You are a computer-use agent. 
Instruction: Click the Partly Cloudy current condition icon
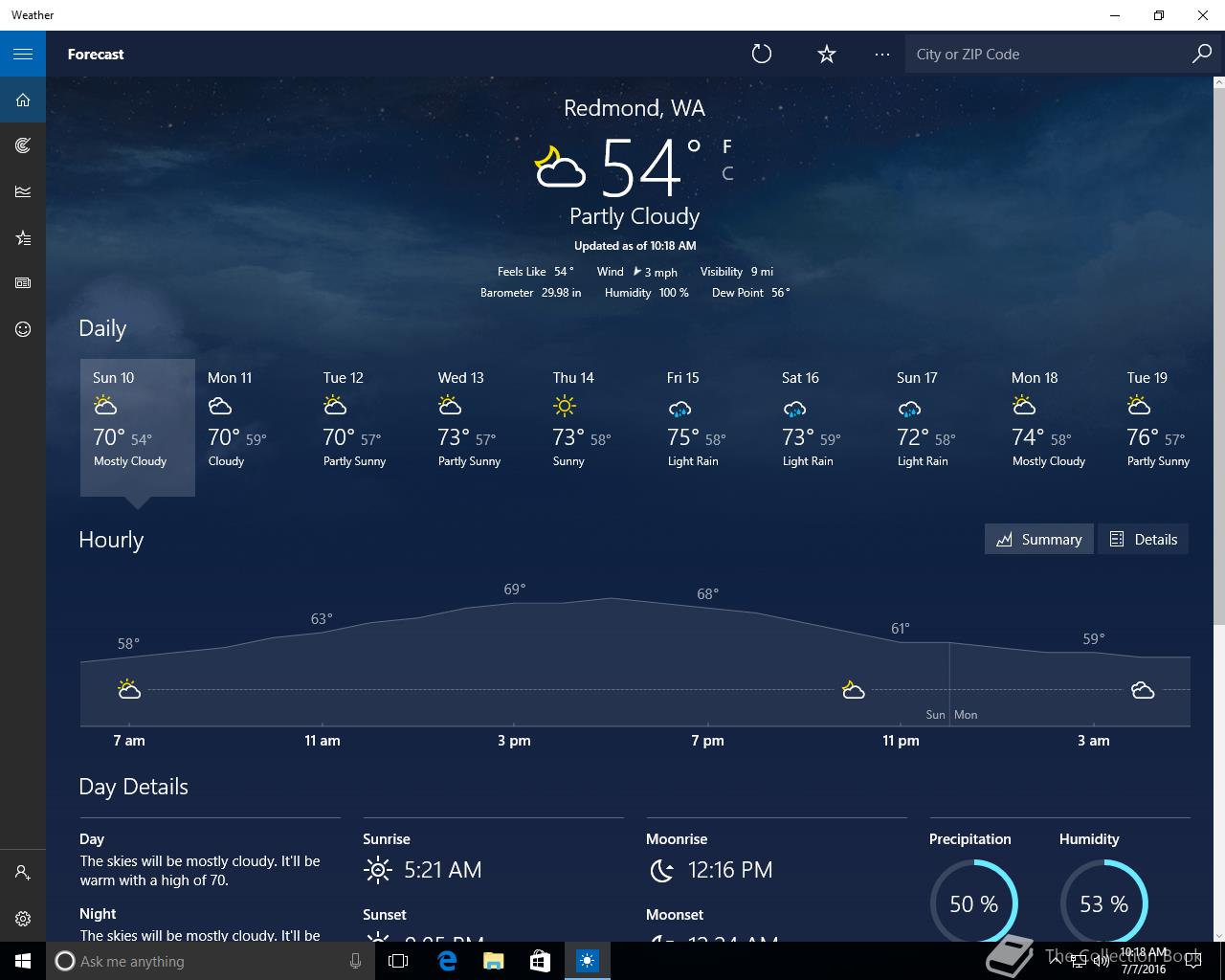560,167
